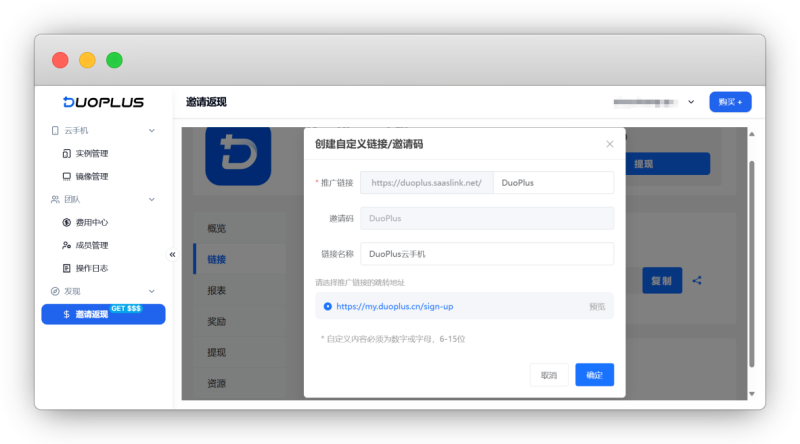Collapse the sidebar with the double-arrow icon
800x444 pixels.
172,254
